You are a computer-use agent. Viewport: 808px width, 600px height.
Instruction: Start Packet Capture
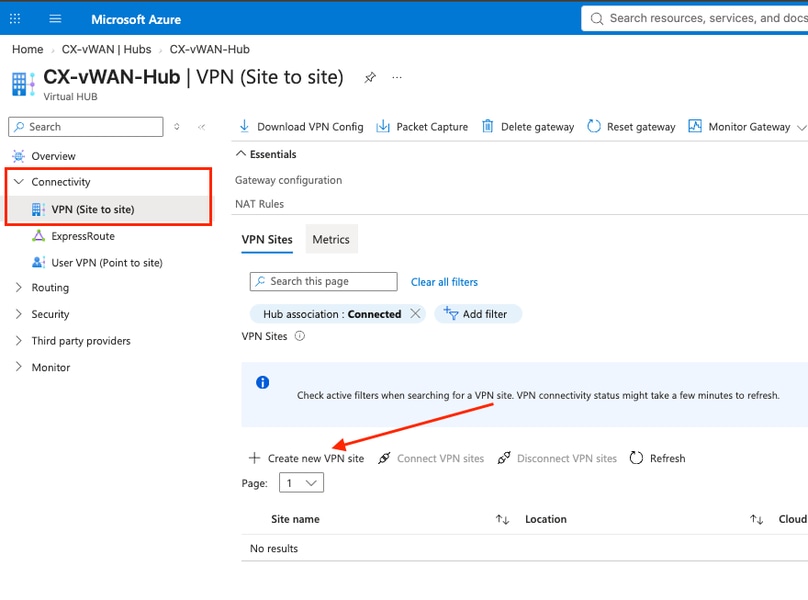(x=422, y=127)
